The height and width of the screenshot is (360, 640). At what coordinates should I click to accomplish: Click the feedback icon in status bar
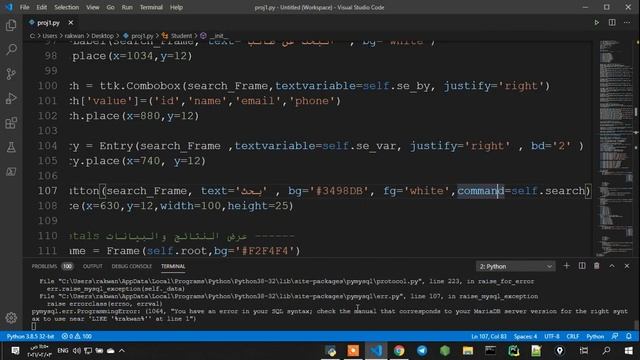tap(615, 336)
